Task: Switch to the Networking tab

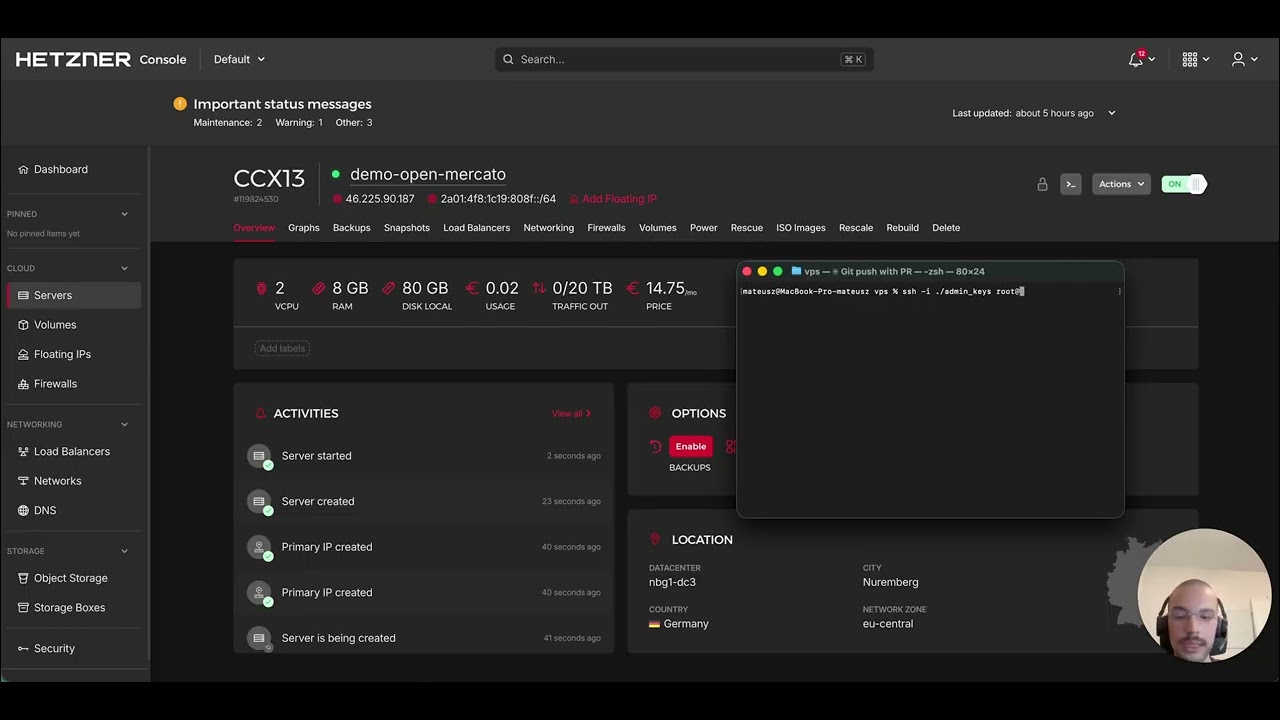Action: (x=548, y=228)
